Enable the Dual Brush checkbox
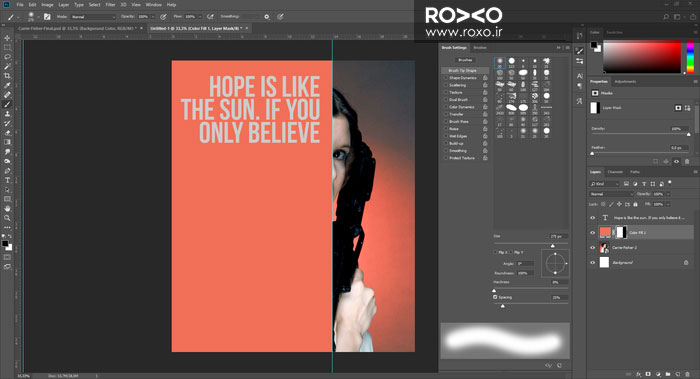The width and height of the screenshot is (700, 379). (446, 100)
